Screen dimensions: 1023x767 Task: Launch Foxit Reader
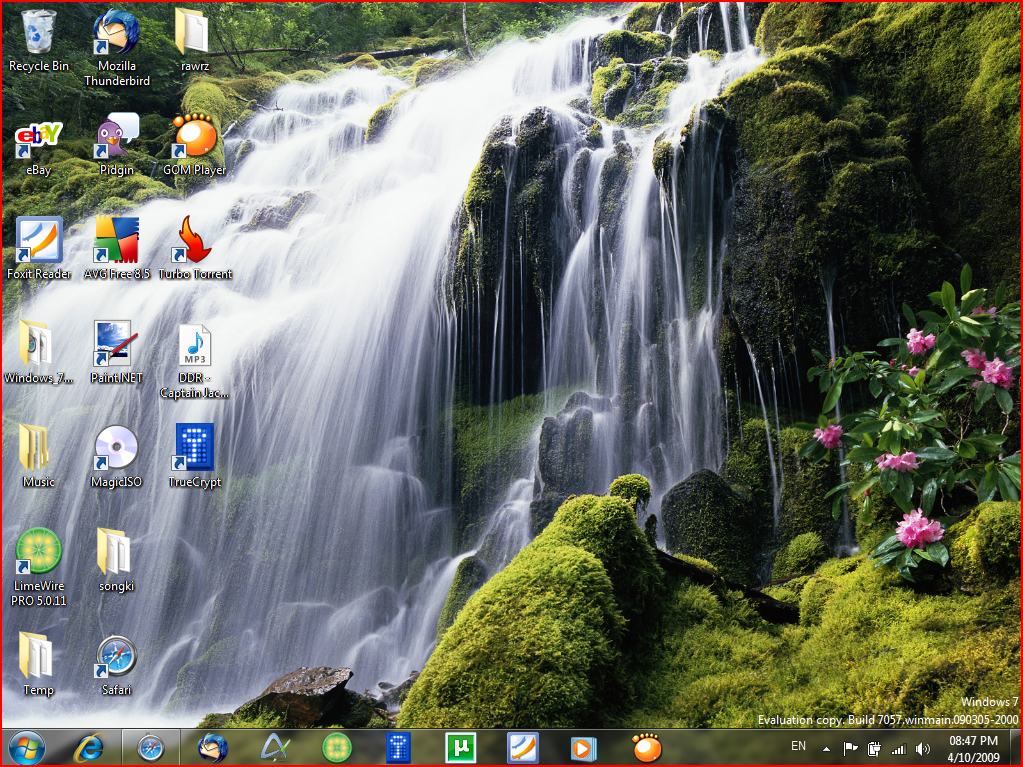[39, 240]
